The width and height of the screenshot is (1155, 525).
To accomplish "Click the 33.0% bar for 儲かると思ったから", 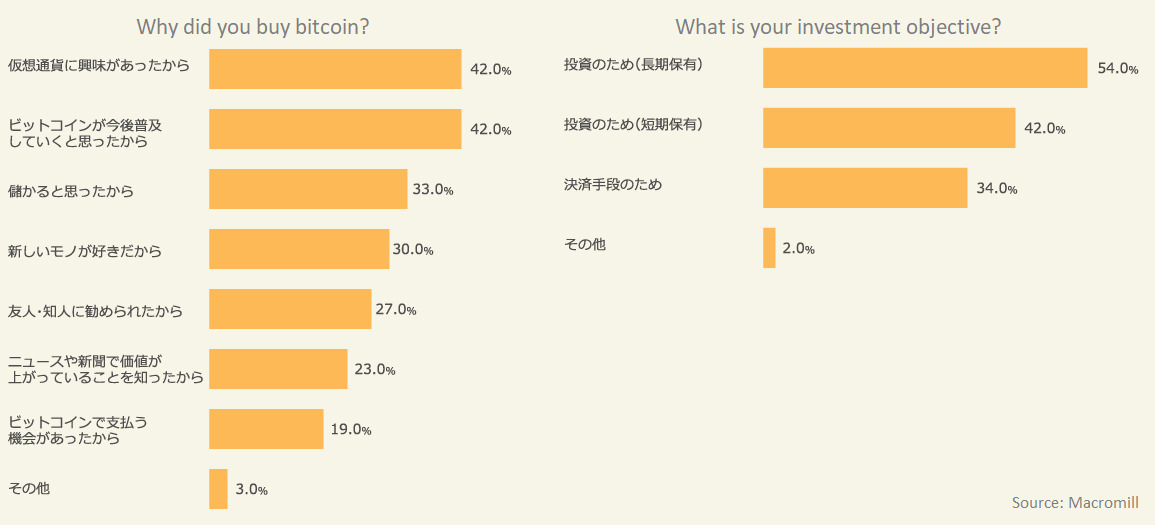I will pos(308,189).
